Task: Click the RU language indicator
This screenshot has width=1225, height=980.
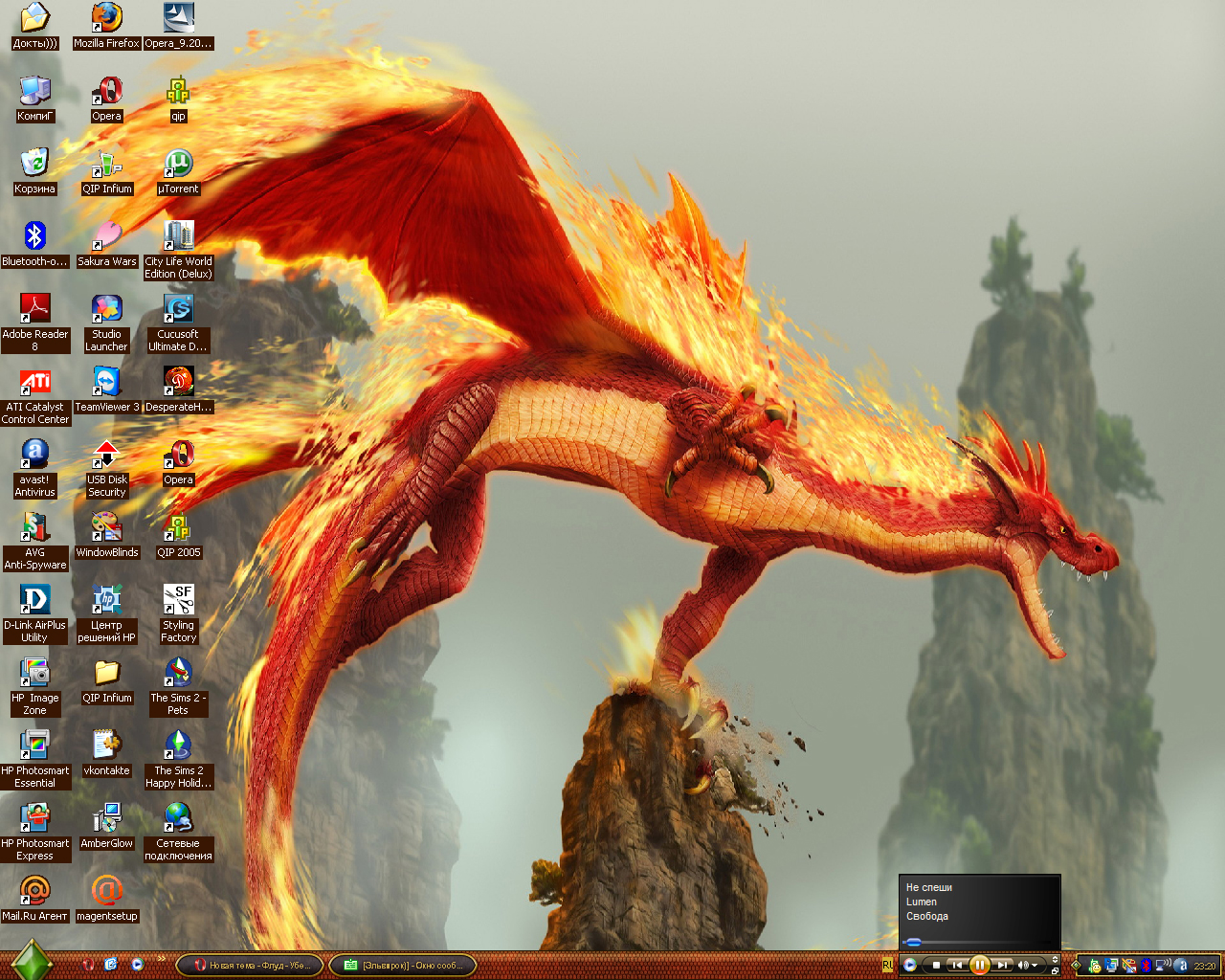Action: click(887, 965)
